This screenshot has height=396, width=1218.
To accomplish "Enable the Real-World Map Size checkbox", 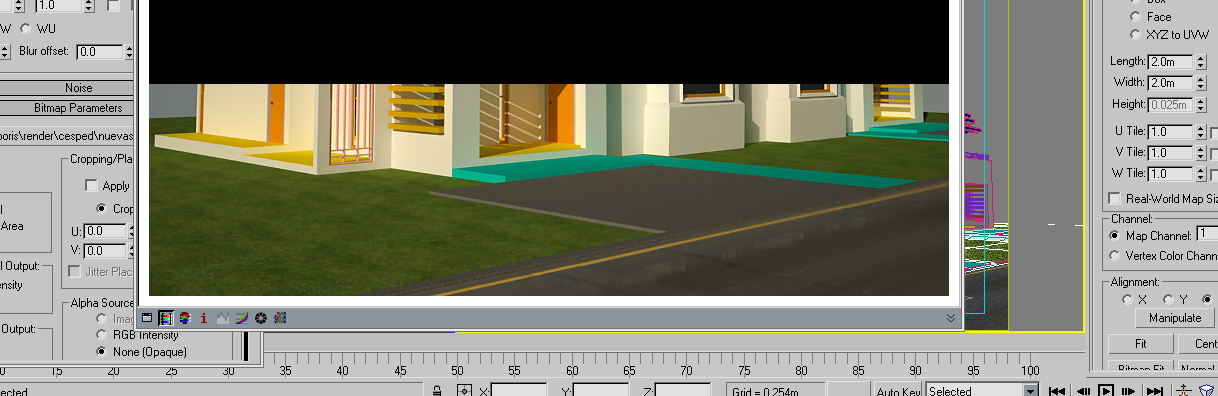I will [x=1115, y=199].
